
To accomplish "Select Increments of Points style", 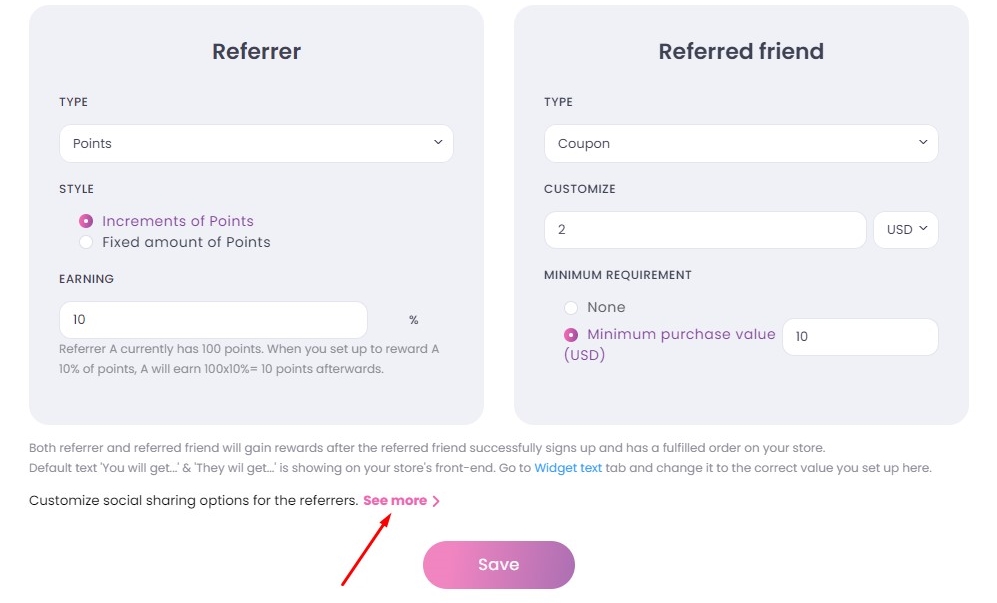I will point(86,221).
